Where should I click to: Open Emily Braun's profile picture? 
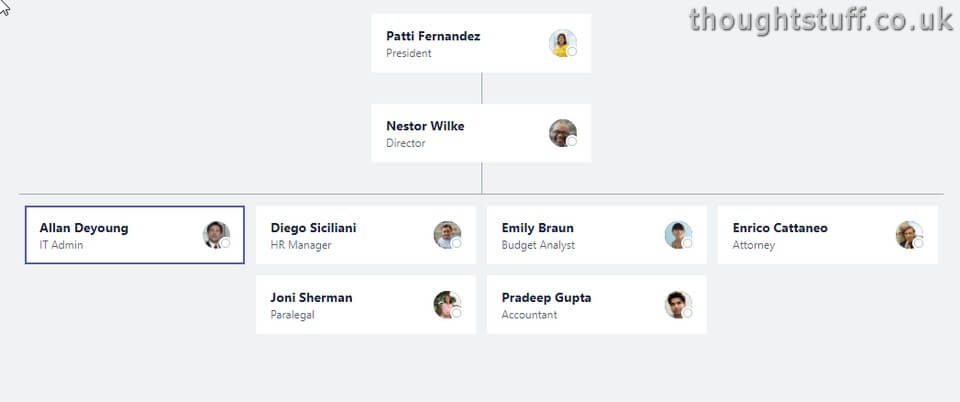678,235
